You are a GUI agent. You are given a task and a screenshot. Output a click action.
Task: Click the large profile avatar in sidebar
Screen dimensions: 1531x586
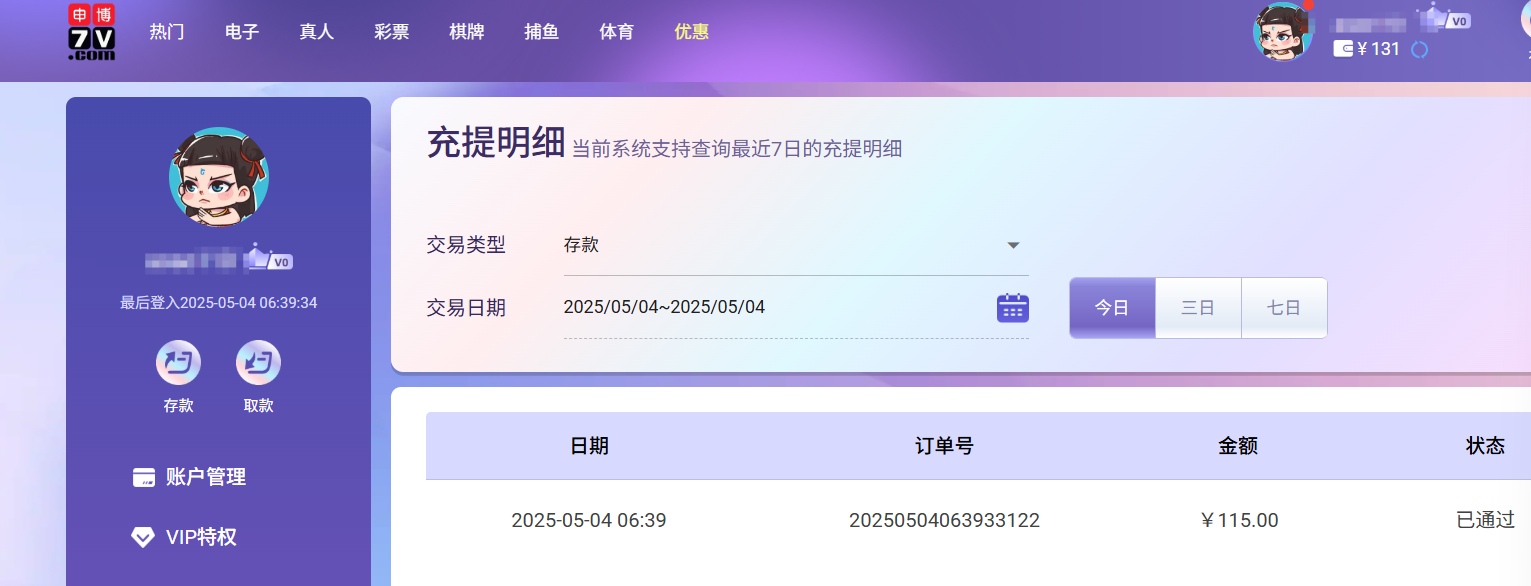(218, 177)
